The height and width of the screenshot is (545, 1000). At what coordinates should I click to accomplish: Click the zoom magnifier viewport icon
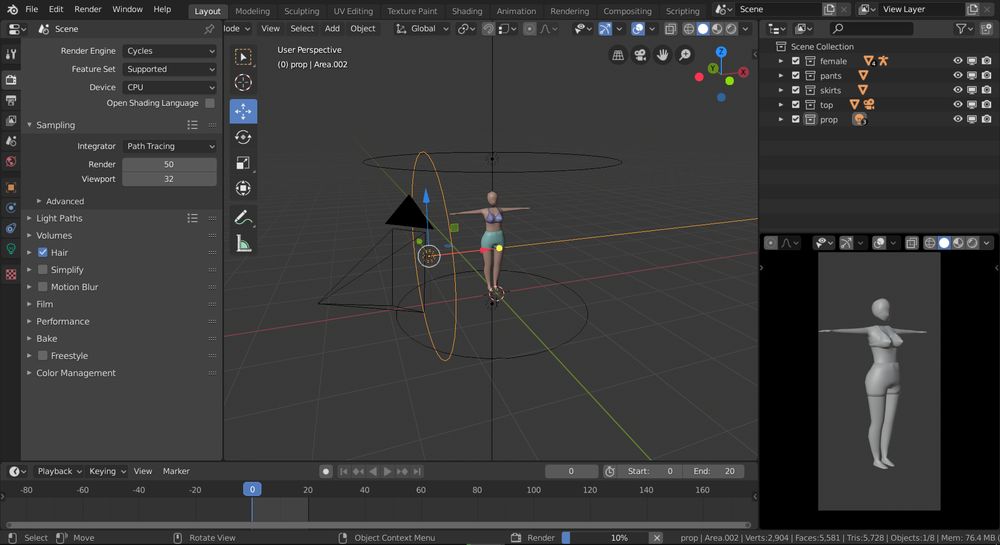685,55
